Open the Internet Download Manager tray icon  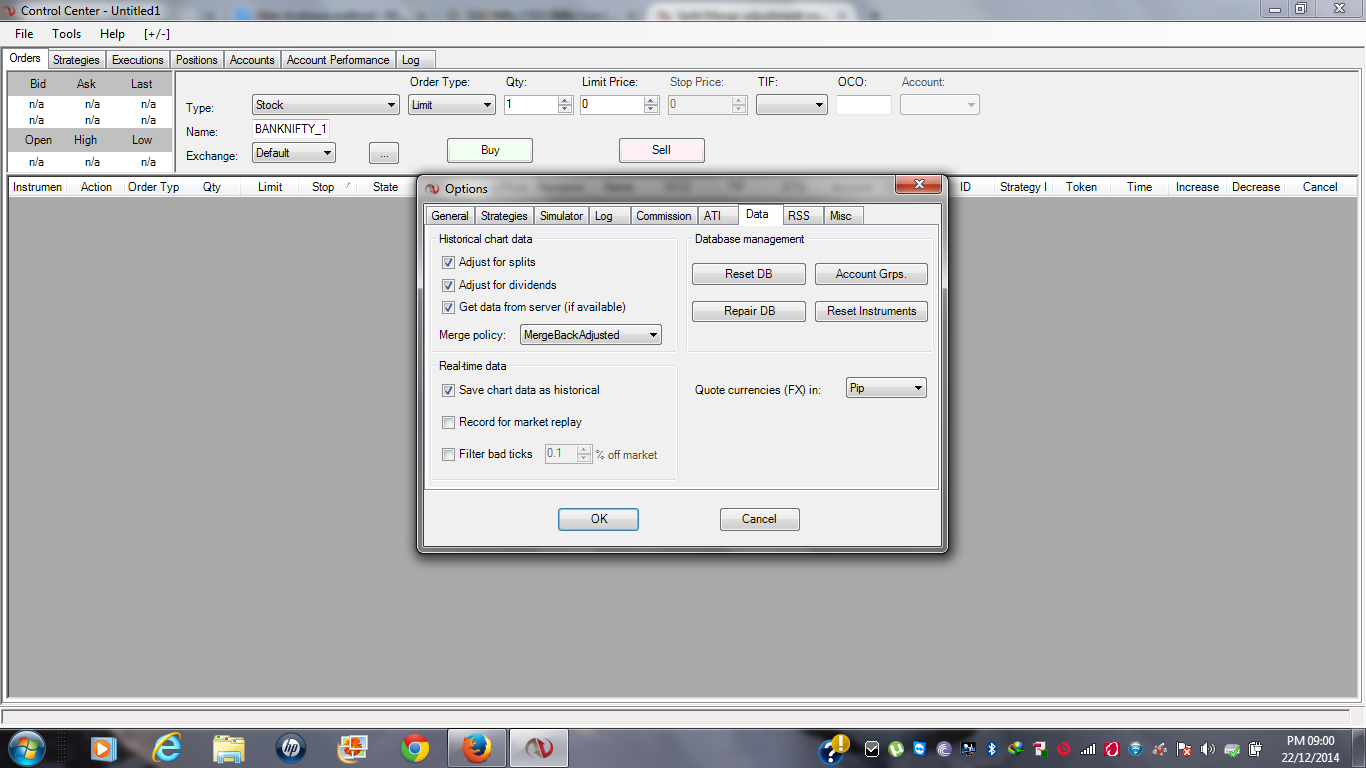point(1016,749)
